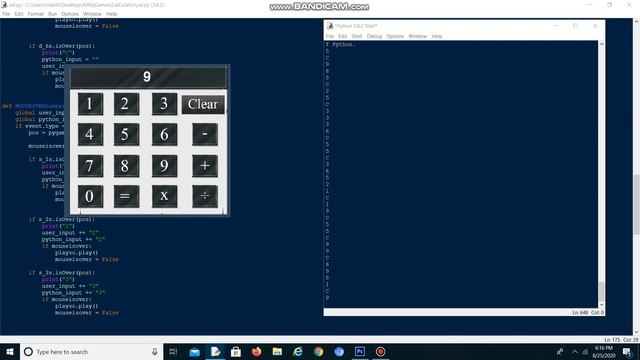Open Photoshop from the taskbar
Viewport: 640px width, 360px height.
(x=360, y=352)
